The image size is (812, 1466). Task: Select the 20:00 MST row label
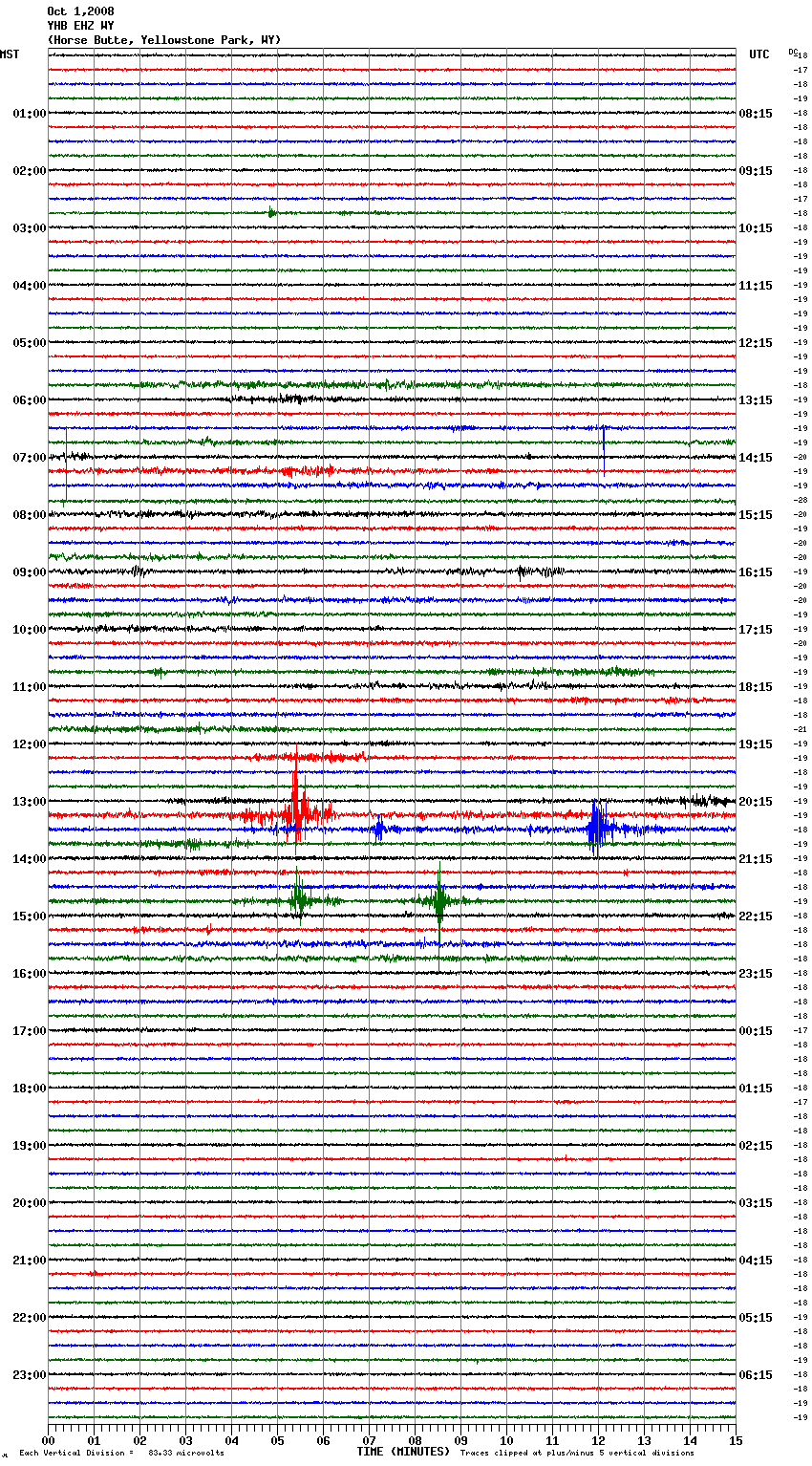coord(30,1203)
